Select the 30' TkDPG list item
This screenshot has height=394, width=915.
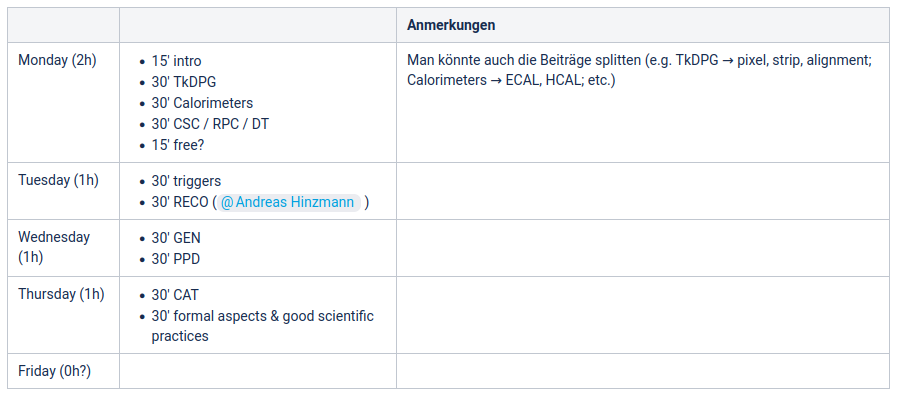[x=184, y=82]
